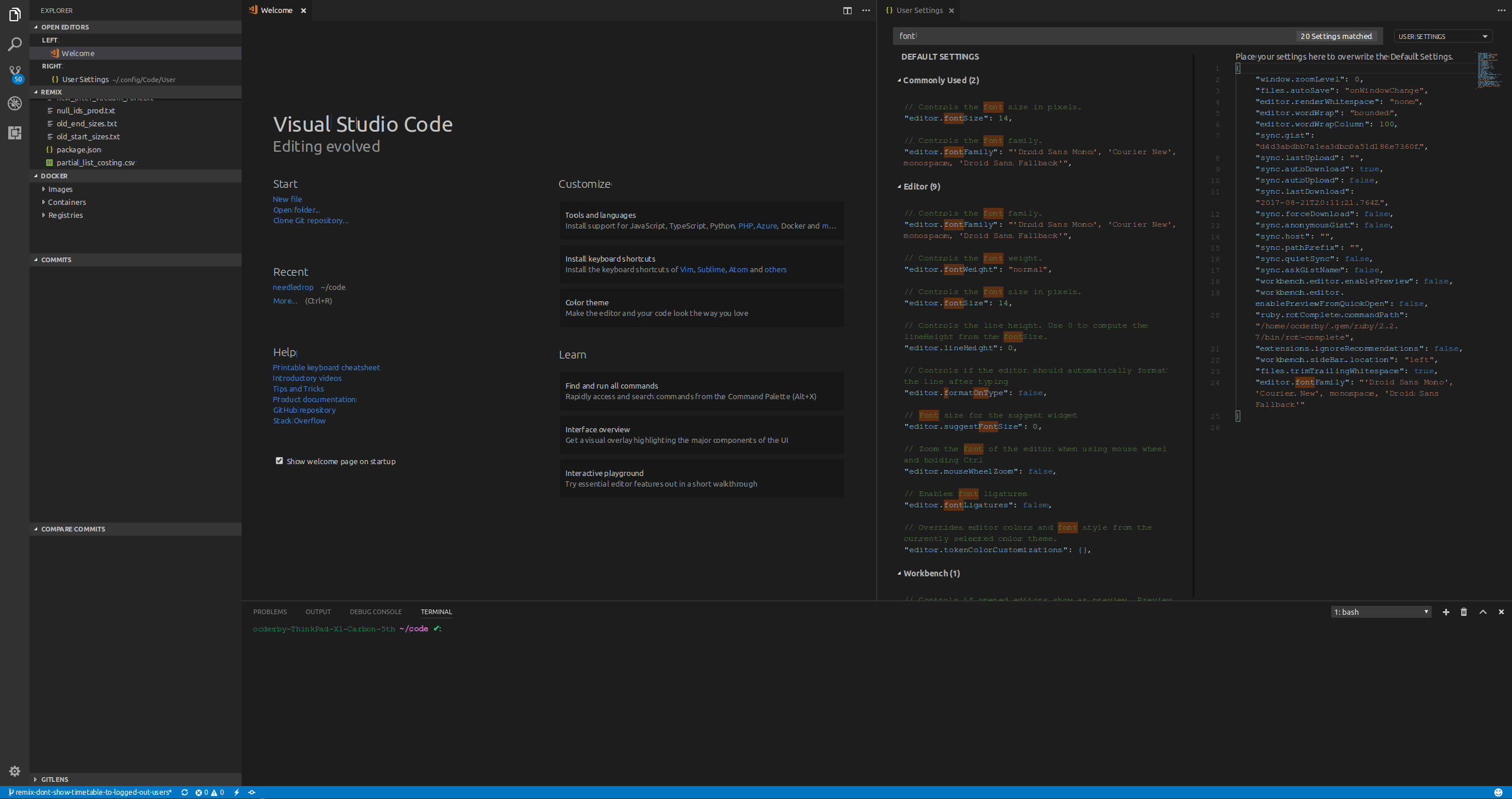Click the Manage gear icon
Screen dimensions: 1512x799
coord(15,771)
